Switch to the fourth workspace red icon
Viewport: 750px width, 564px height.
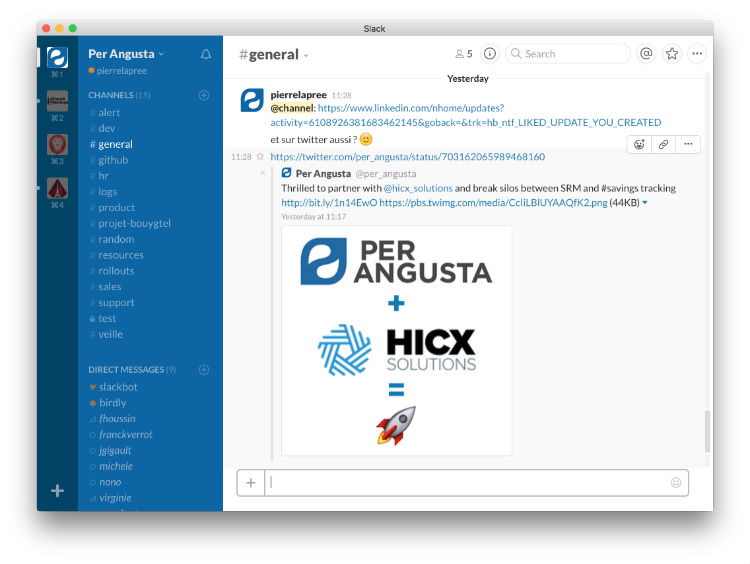[57, 188]
